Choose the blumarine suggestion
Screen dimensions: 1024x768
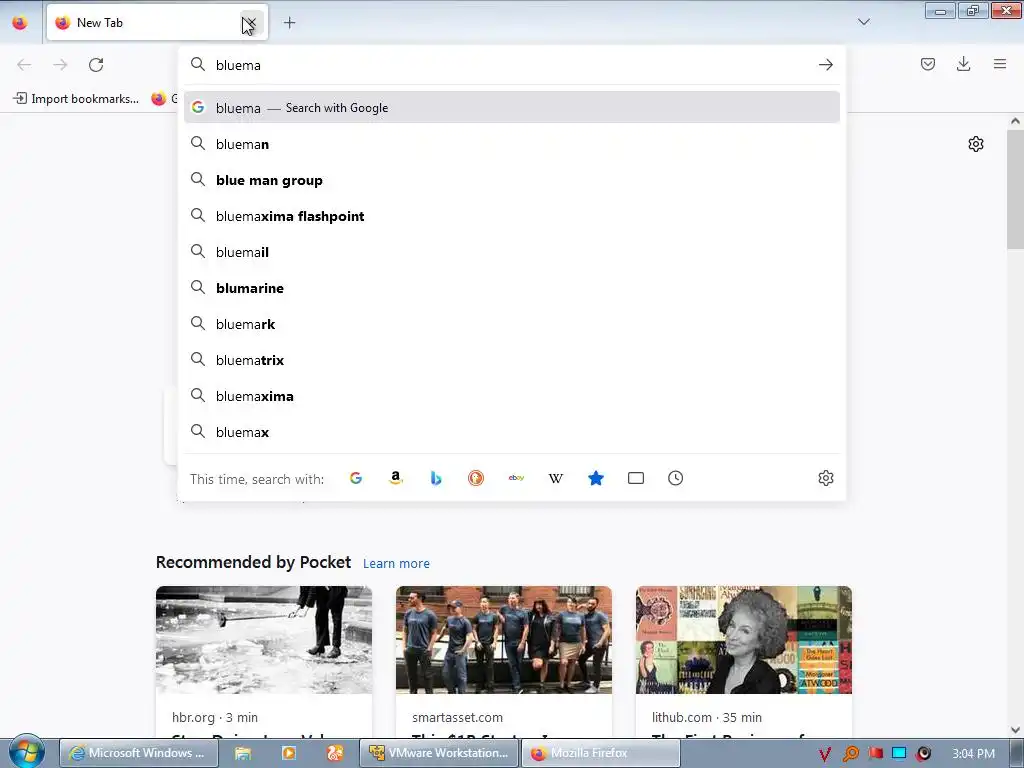coord(511,287)
